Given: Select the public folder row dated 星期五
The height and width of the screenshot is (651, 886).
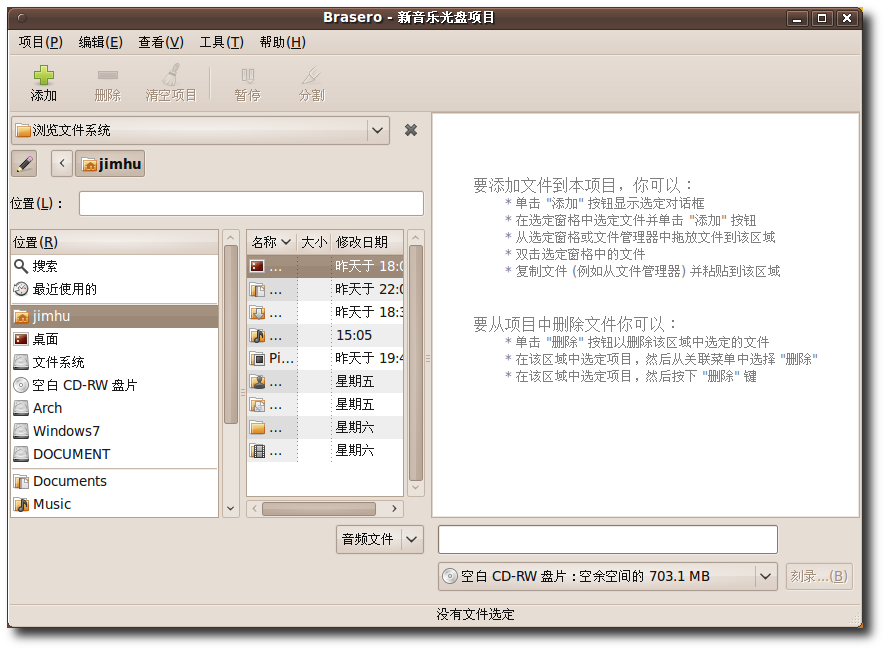Looking at the screenshot, I should 325,382.
